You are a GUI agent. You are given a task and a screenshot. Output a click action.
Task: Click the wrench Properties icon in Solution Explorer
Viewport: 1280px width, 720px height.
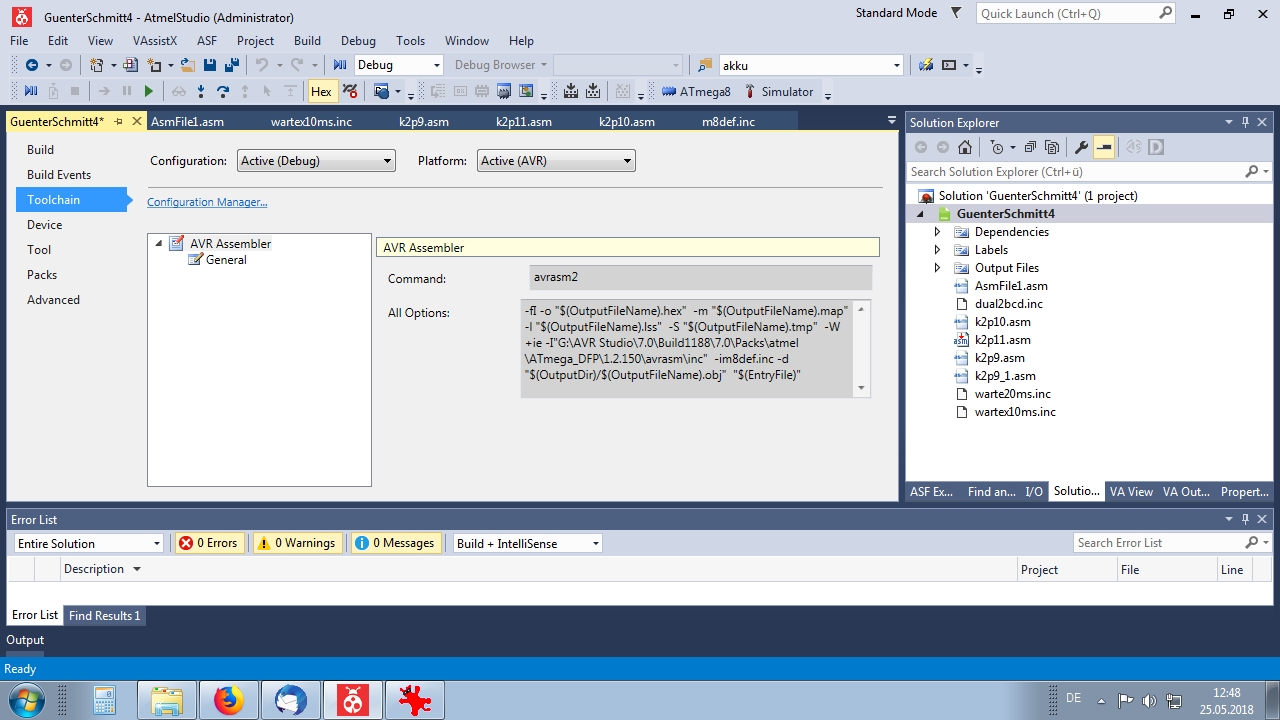click(x=1081, y=147)
